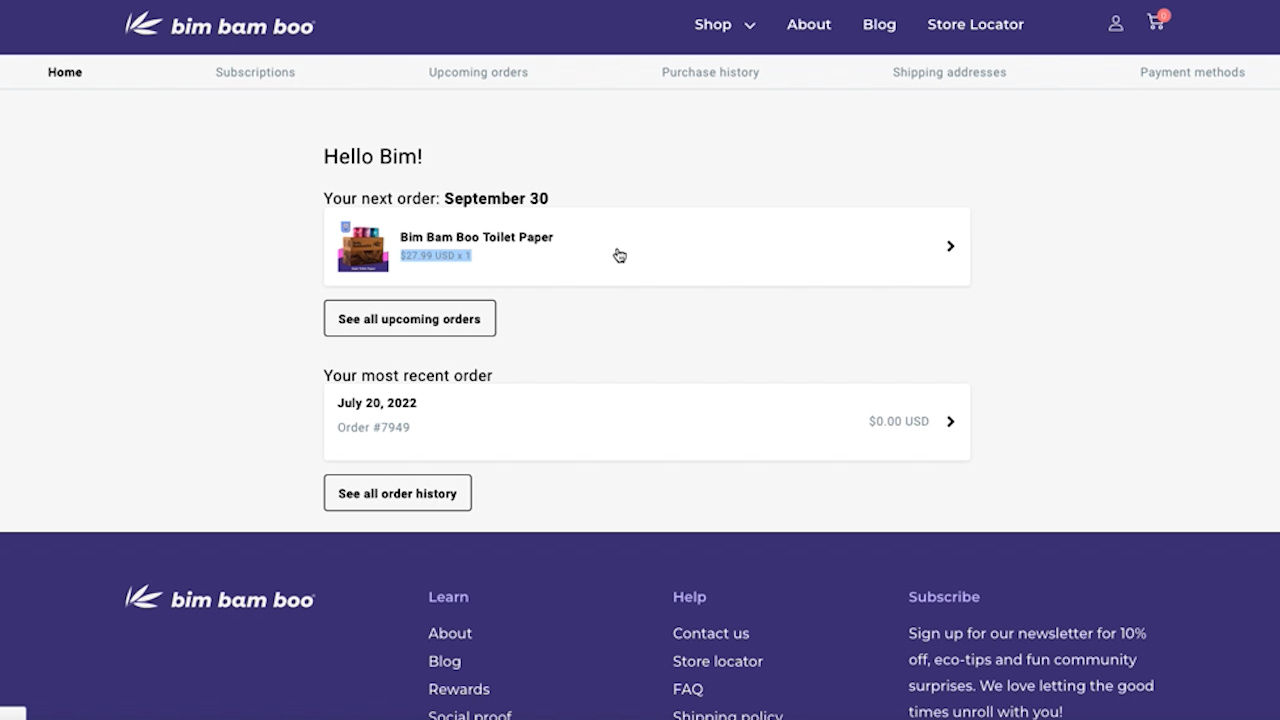Go to About in top navigation
The height and width of the screenshot is (720, 1280).
tap(808, 24)
